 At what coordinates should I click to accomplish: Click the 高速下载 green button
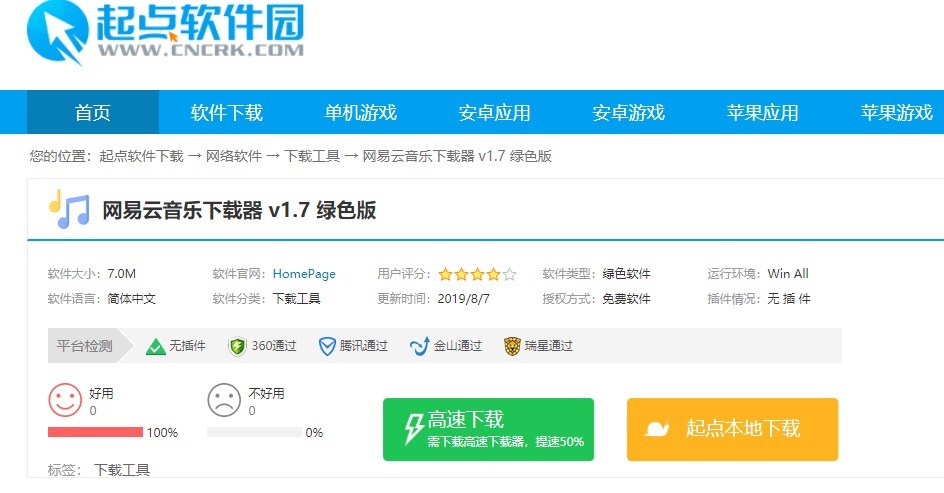pos(488,429)
